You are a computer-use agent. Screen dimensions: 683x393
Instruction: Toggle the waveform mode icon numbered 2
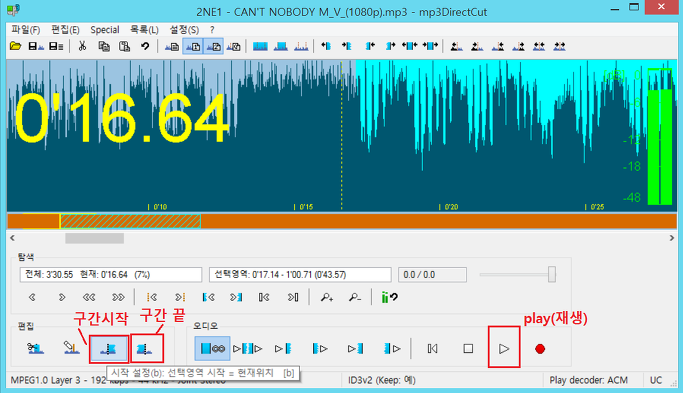point(213,46)
